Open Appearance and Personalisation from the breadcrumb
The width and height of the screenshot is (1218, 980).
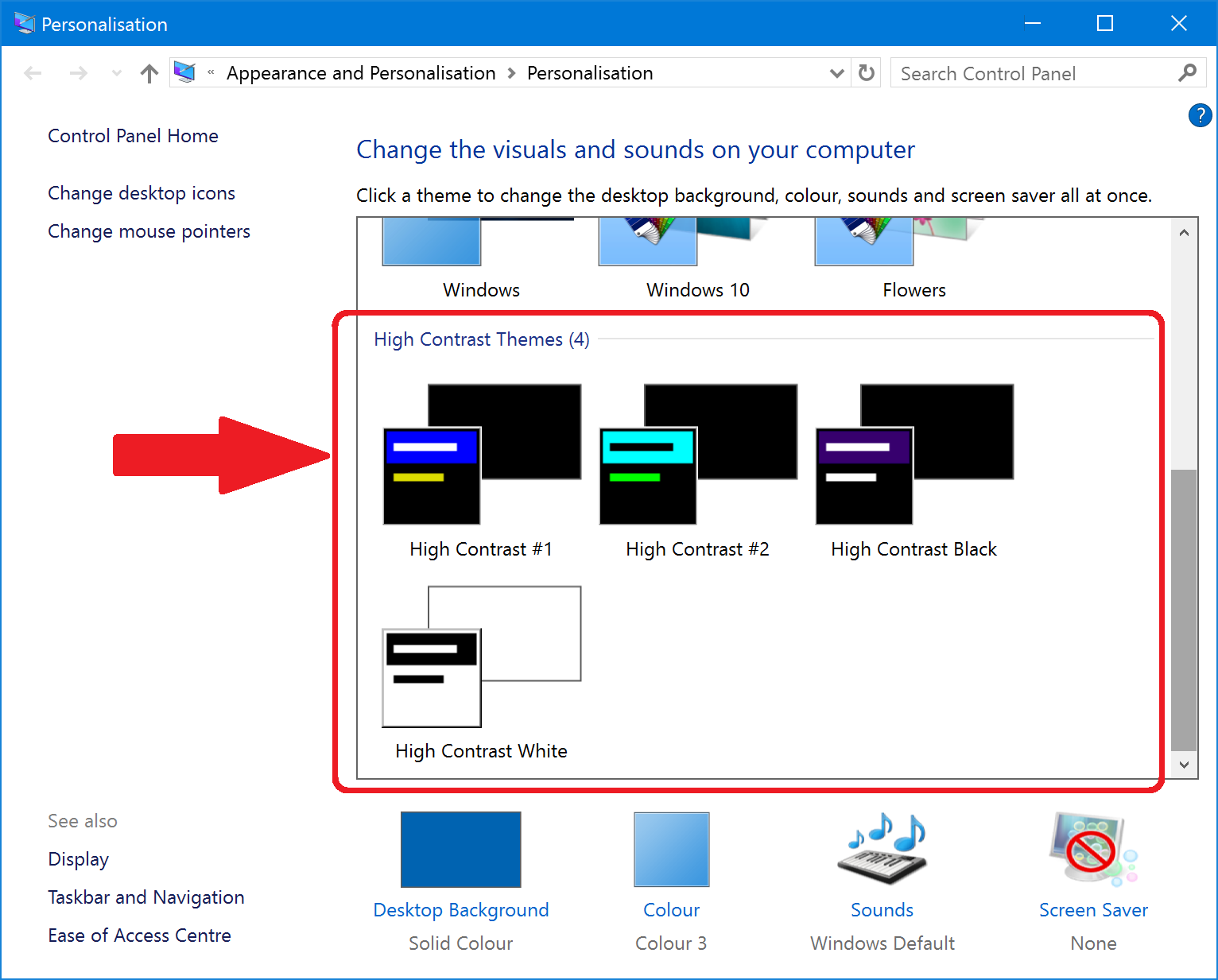click(x=361, y=72)
